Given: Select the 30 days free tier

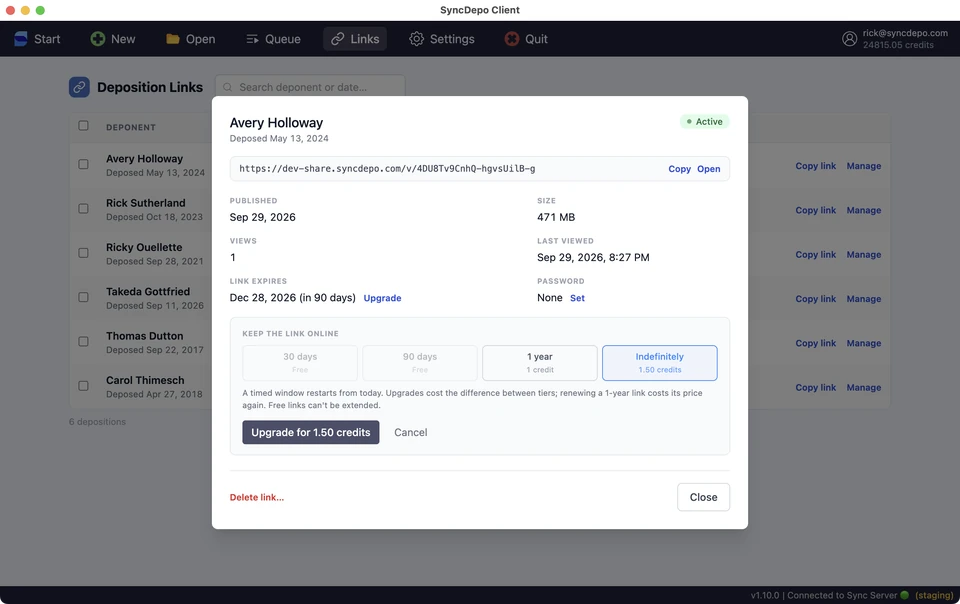Looking at the screenshot, I should coord(300,363).
